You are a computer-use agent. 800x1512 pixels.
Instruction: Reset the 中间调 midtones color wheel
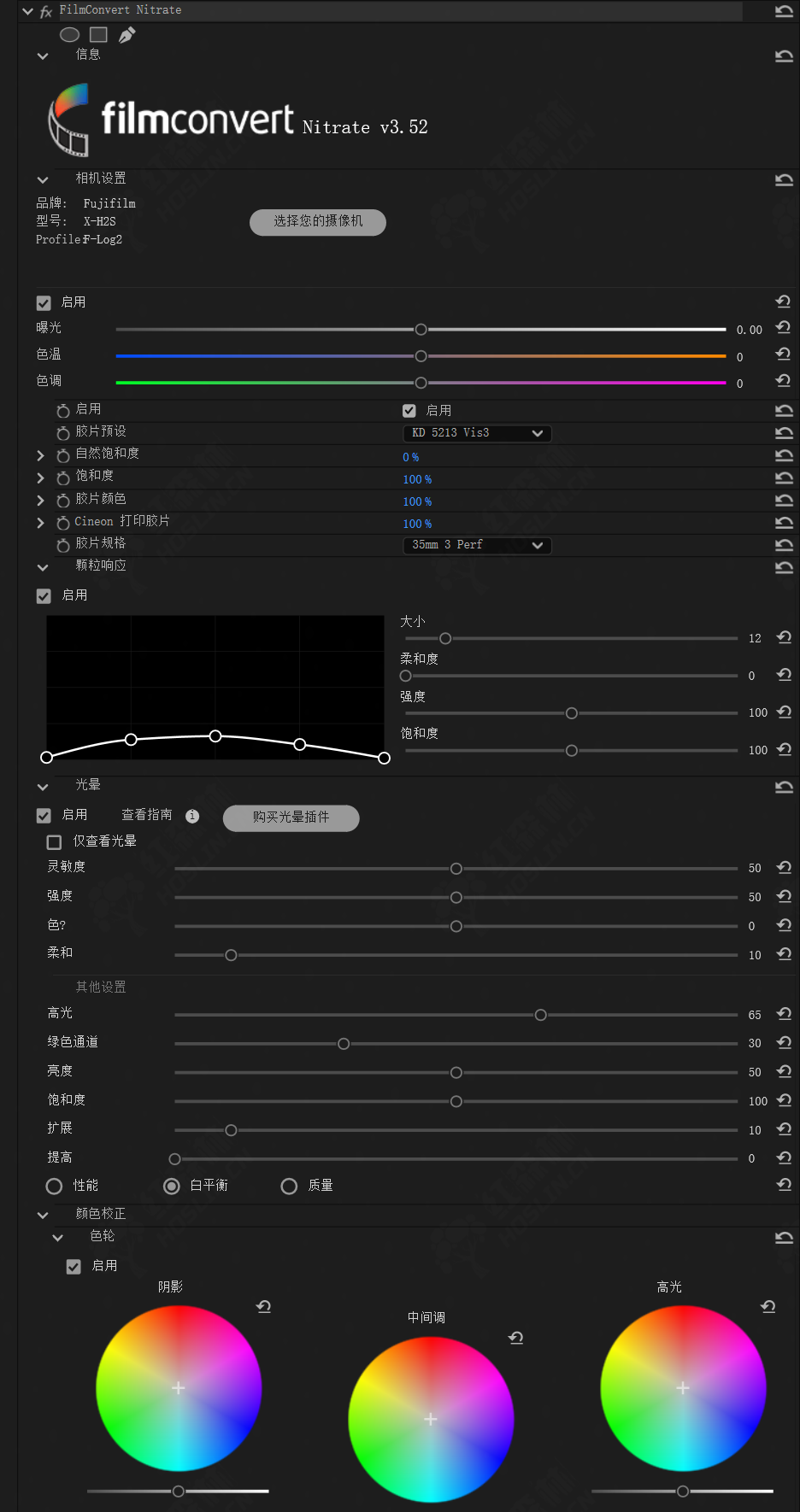click(x=516, y=1338)
